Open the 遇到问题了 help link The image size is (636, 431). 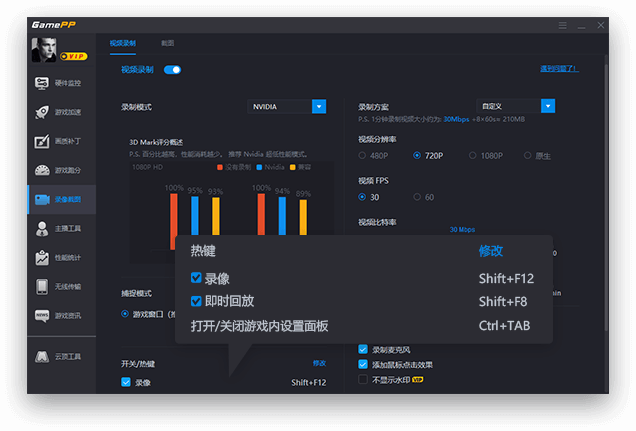[x=559, y=69]
